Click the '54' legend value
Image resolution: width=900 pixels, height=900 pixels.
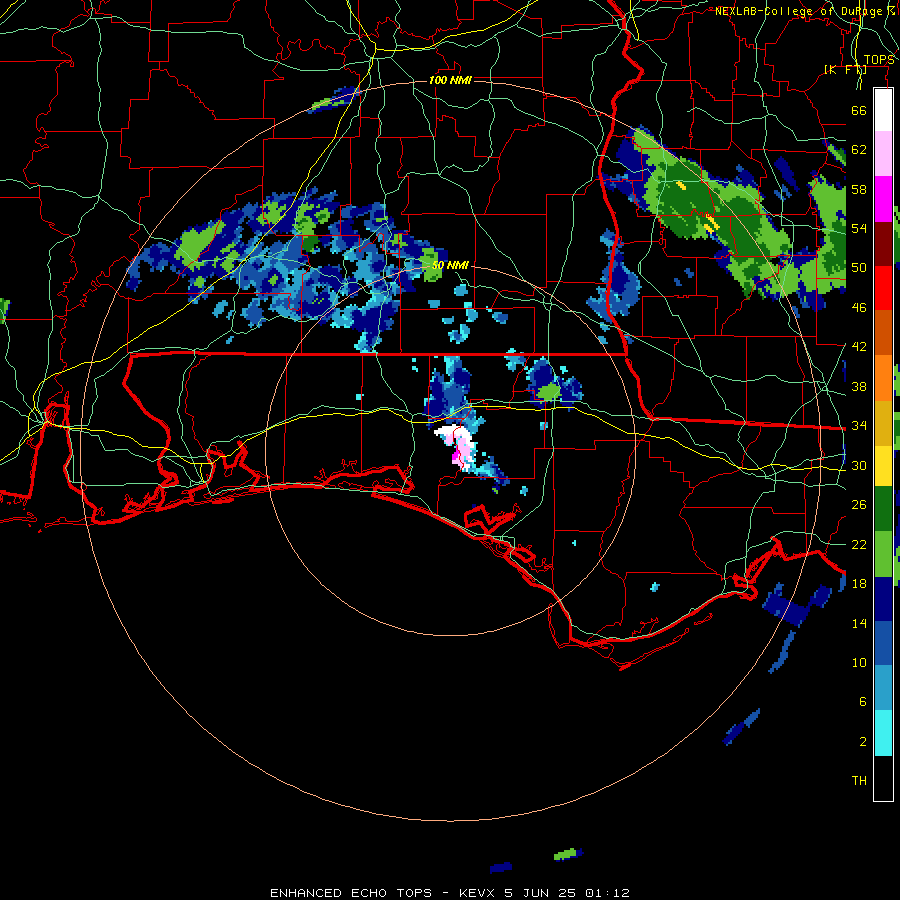859,228
